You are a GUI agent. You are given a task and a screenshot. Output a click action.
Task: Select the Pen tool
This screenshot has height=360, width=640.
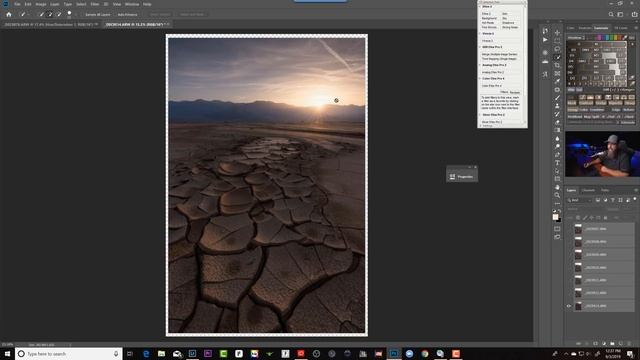click(557, 155)
